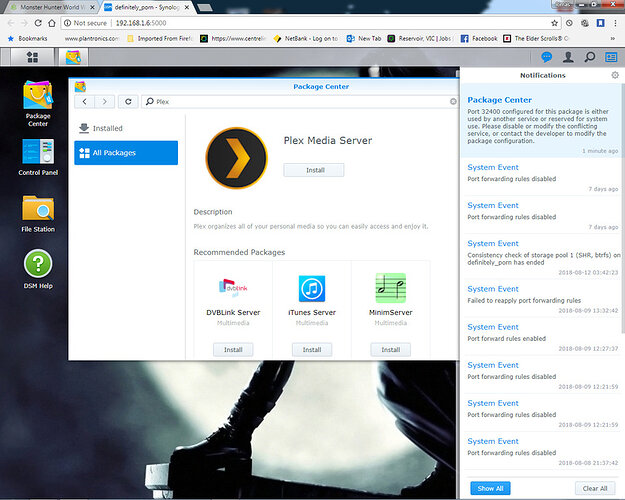The height and width of the screenshot is (500, 625).
Task: Install MinimServer package
Action: pyautogui.click(x=391, y=350)
